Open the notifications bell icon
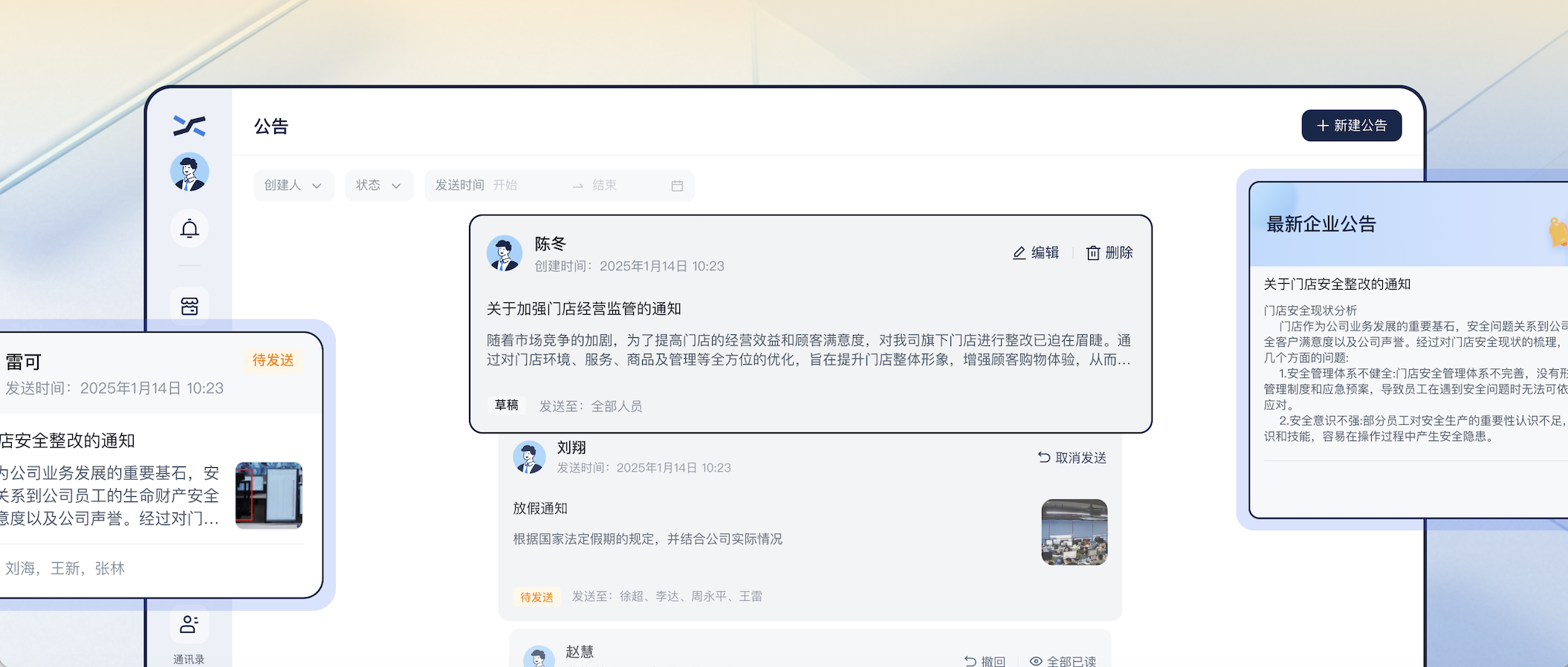Image resolution: width=1568 pixels, height=667 pixels. 189,229
